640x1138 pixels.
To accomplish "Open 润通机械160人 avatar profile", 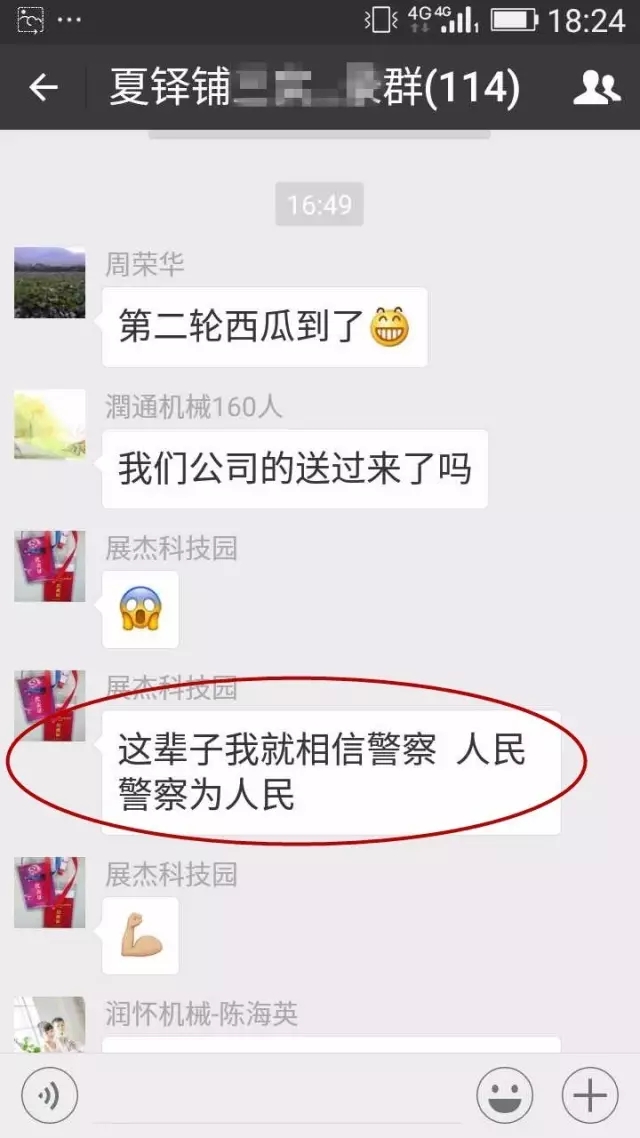I will pos(49,424).
